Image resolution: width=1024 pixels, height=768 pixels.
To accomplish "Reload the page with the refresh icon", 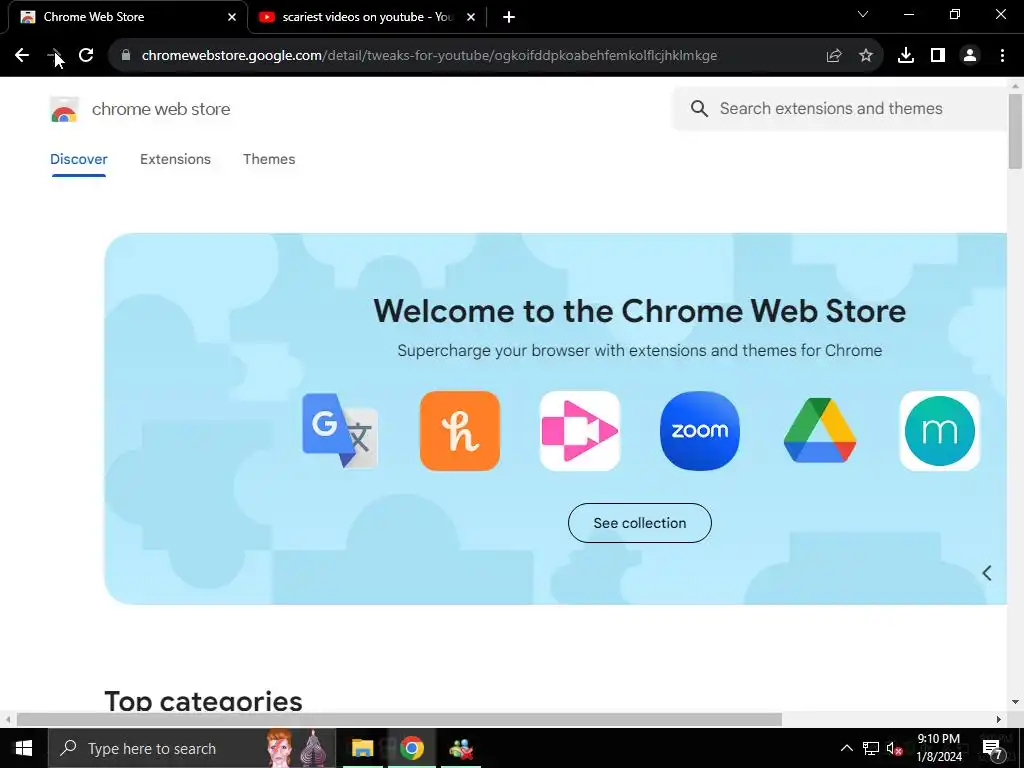I will click(86, 56).
